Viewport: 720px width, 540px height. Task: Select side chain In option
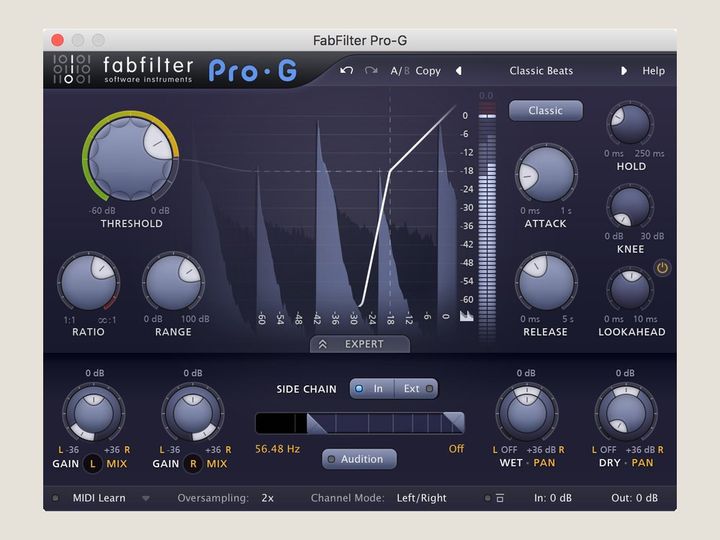click(371, 388)
